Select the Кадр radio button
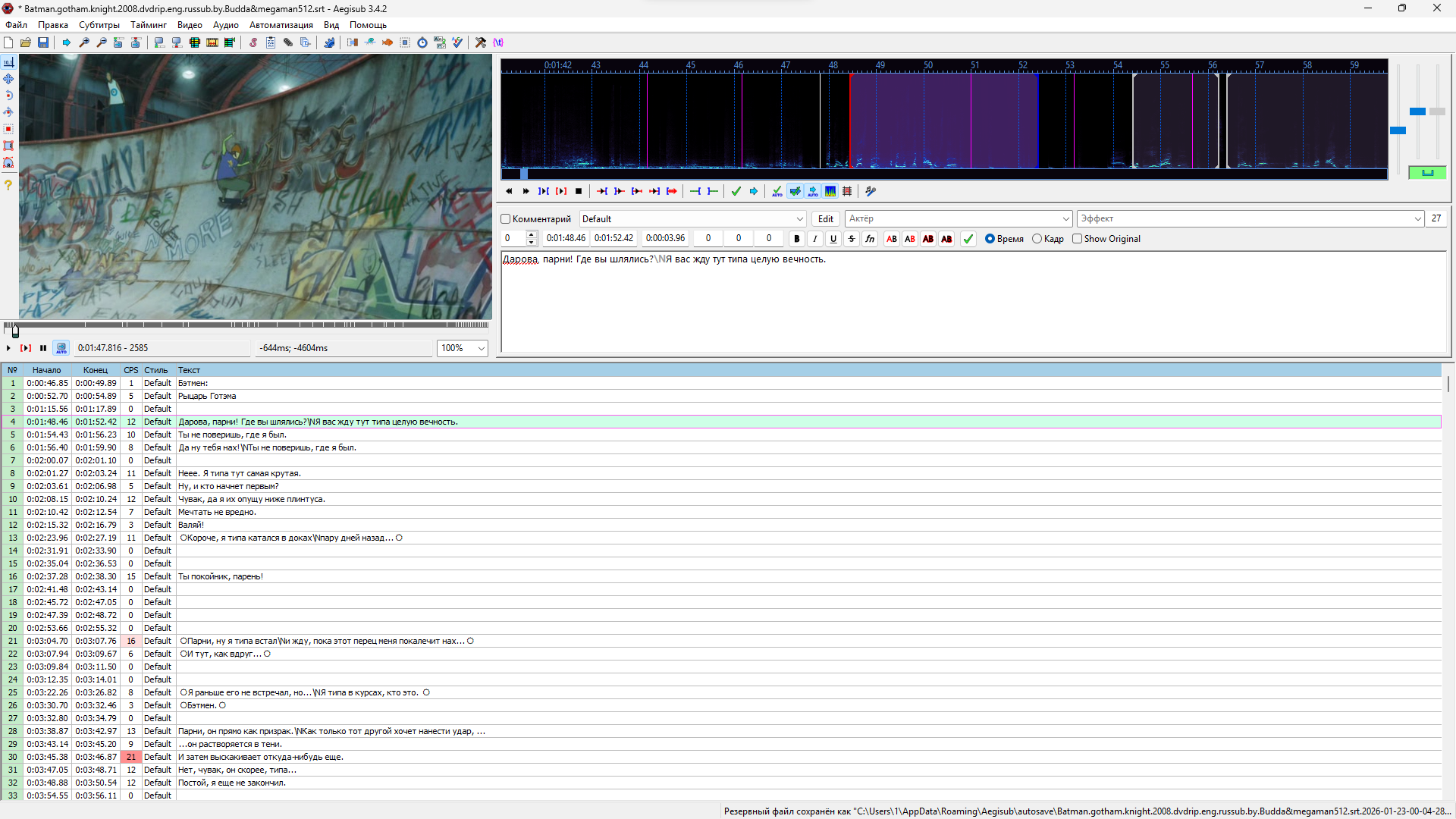 tap(1037, 239)
